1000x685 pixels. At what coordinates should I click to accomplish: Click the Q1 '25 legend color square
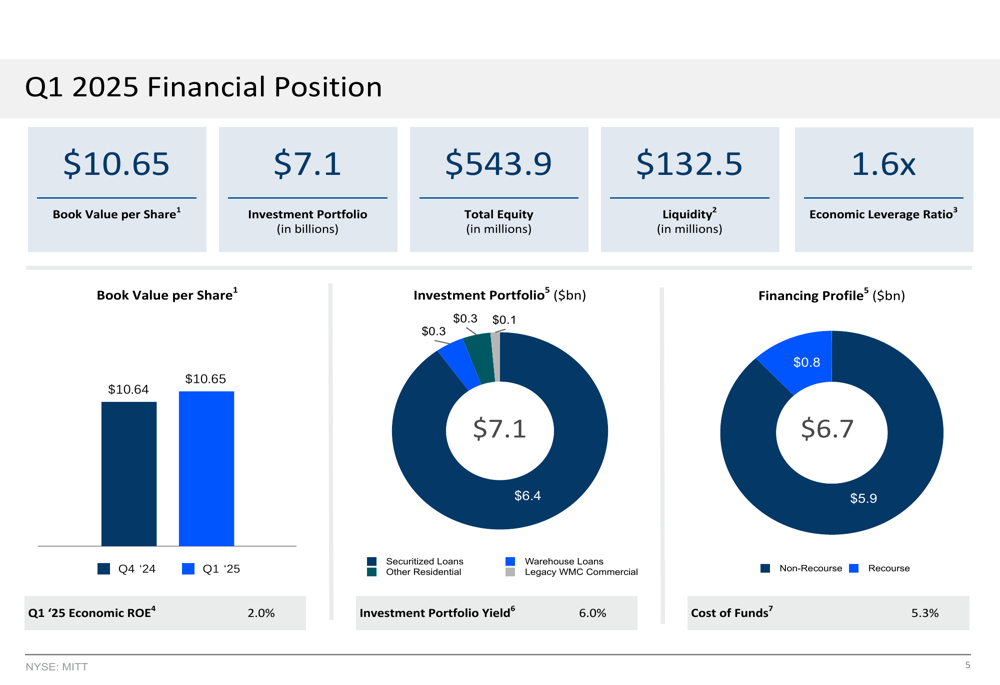188,568
